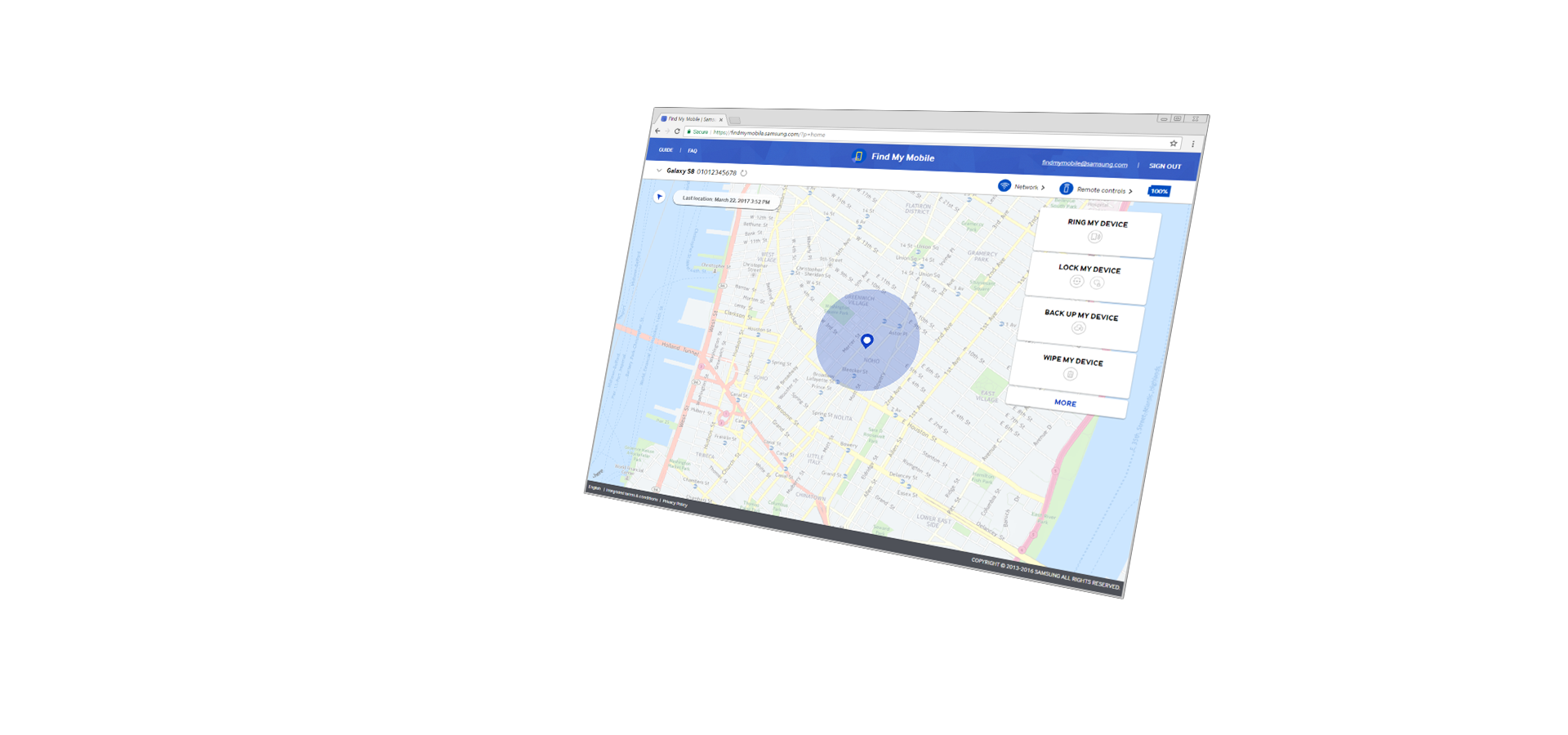This screenshot has width=1568, height=735.
Task: Click the Secure padlock indicator
Action: coord(697,131)
